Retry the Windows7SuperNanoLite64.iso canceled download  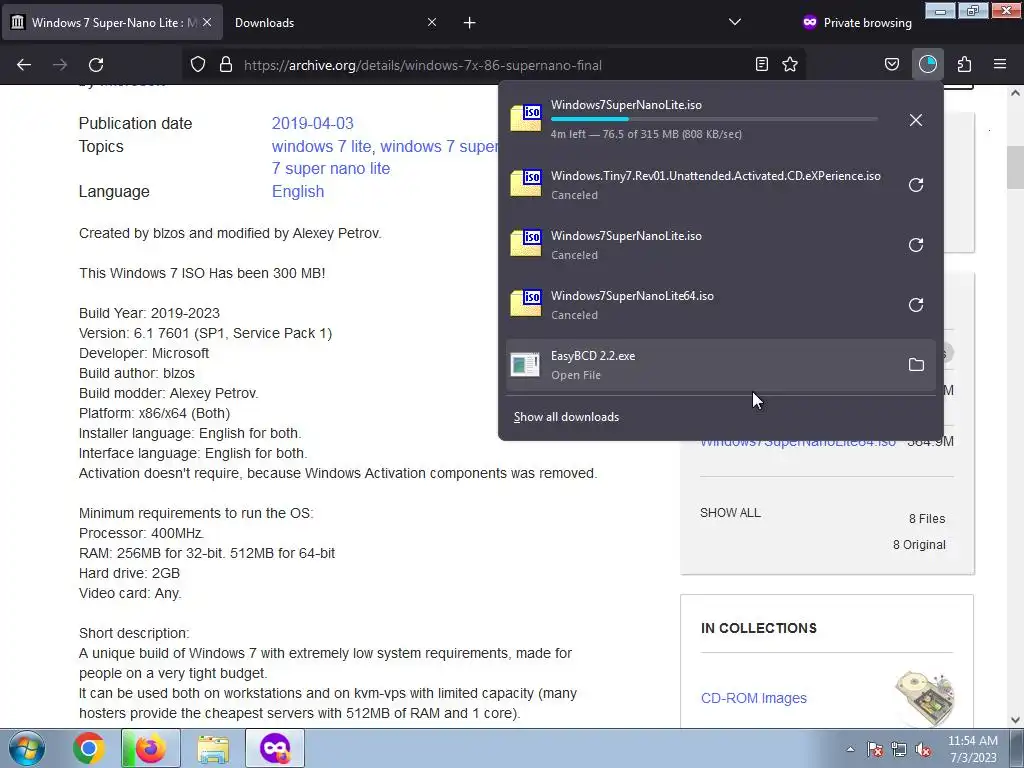pos(916,305)
